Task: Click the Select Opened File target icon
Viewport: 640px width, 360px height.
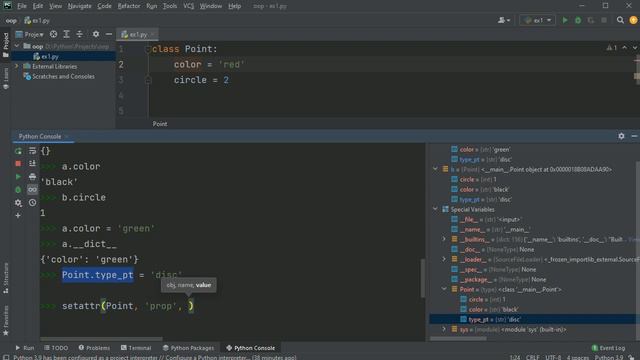Action: pos(53,34)
